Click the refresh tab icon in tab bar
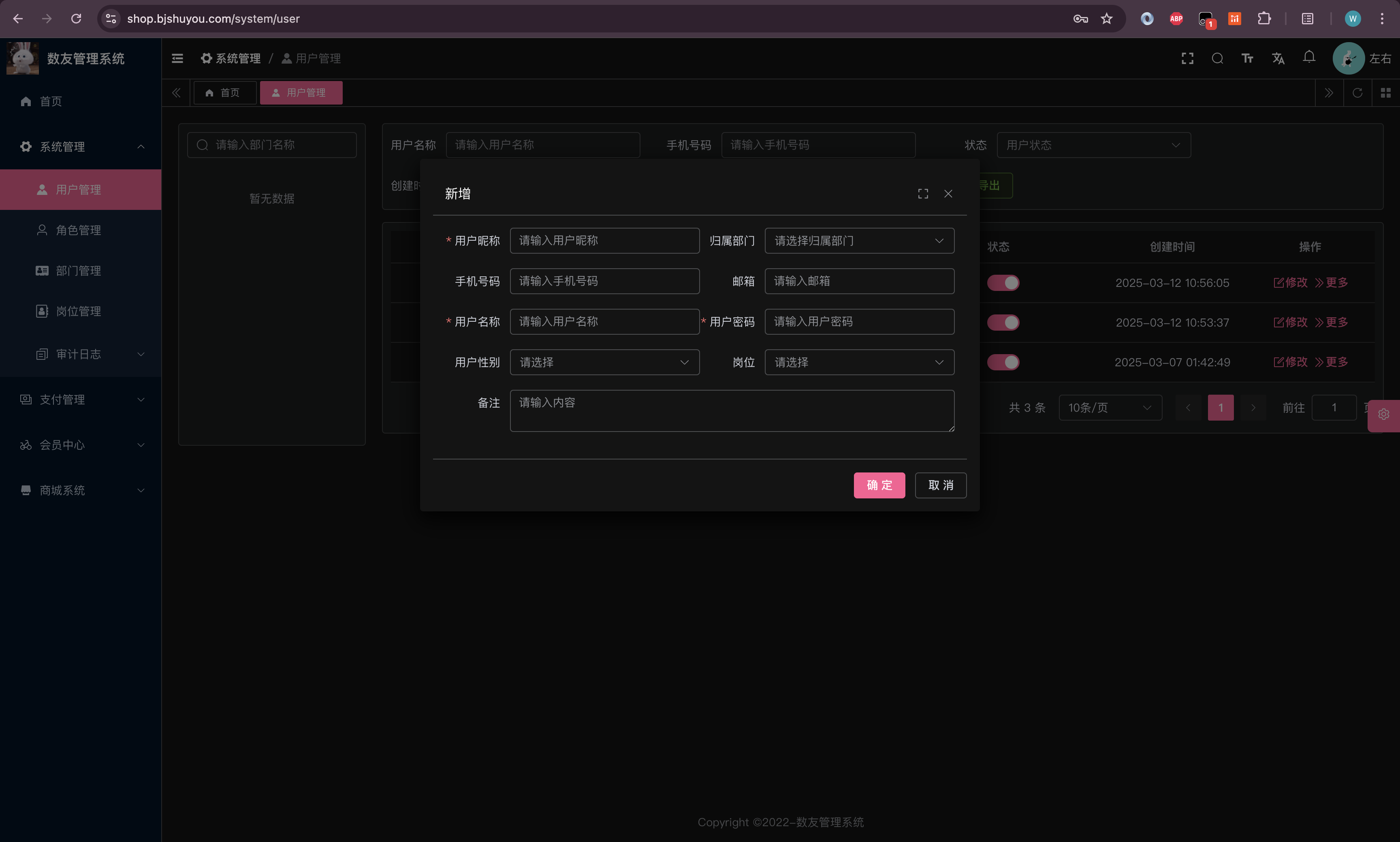 coord(1357,92)
